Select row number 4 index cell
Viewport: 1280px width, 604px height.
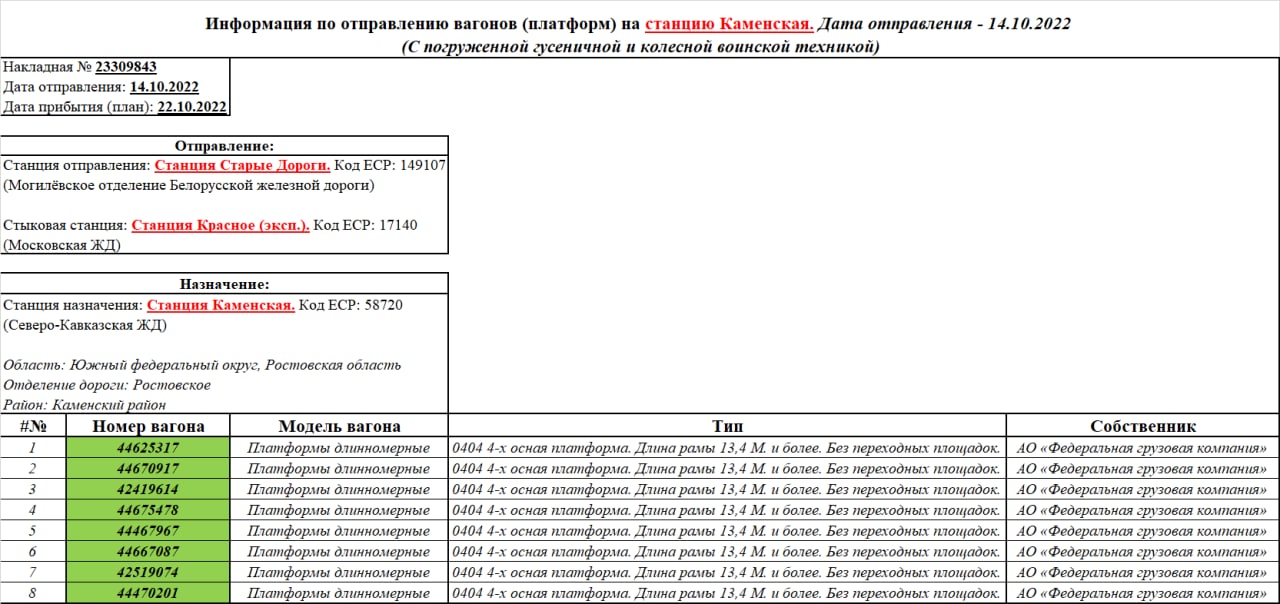click(33, 510)
